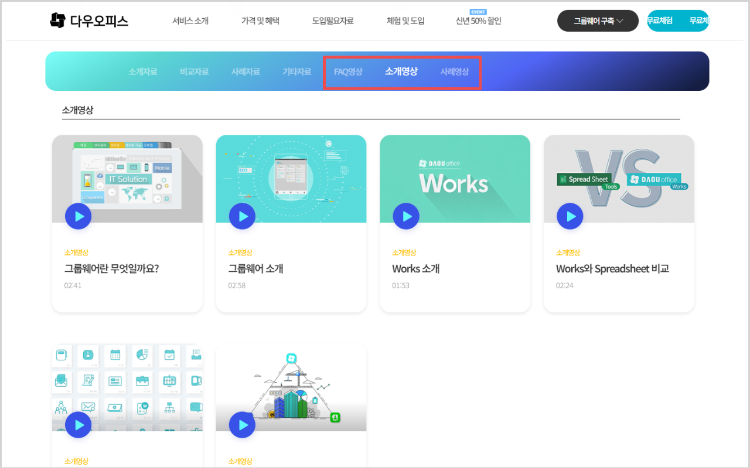
Task: Click the Works 소개 title
Action: pyautogui.click(x=416, y=269)
